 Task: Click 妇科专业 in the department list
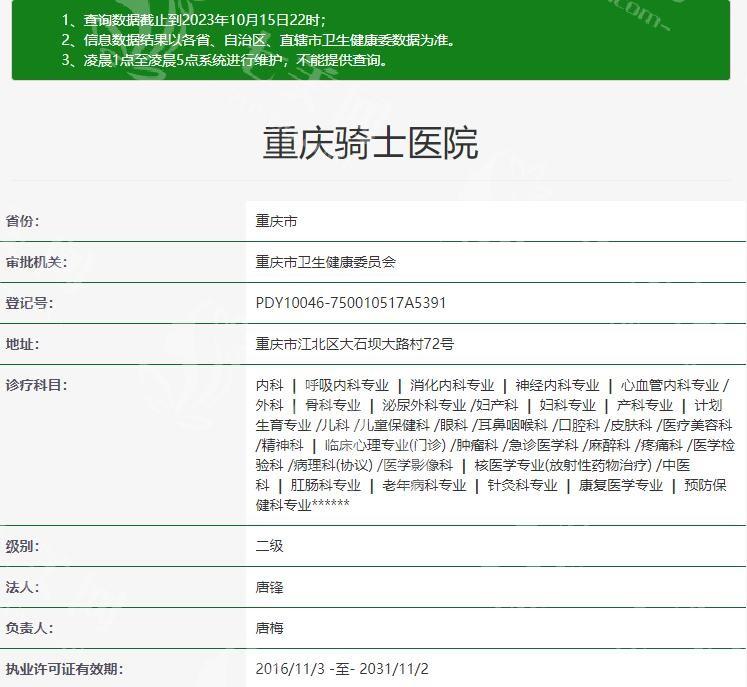[x=567, y=405]
